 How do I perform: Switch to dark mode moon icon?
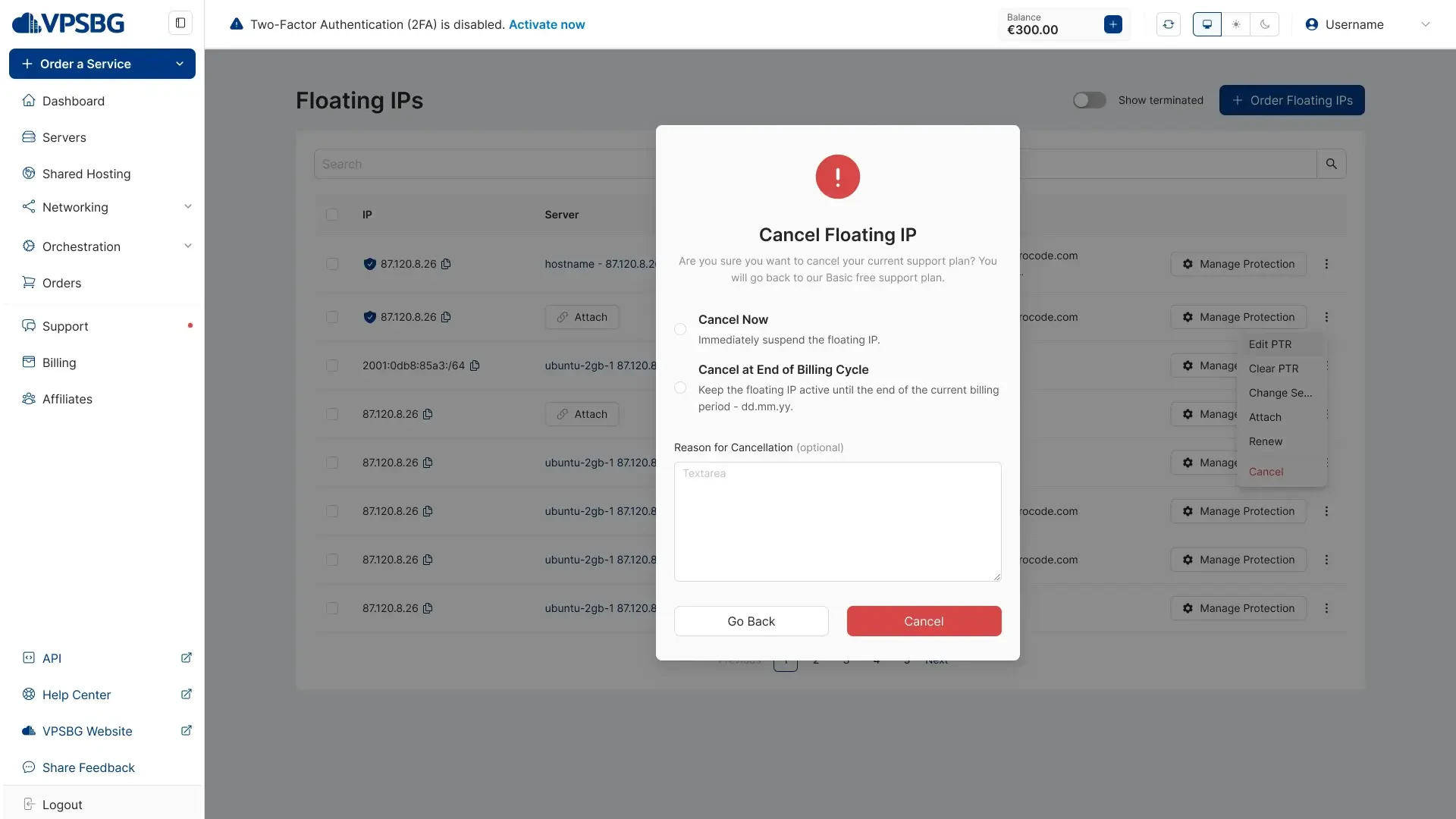[1265, 24]
